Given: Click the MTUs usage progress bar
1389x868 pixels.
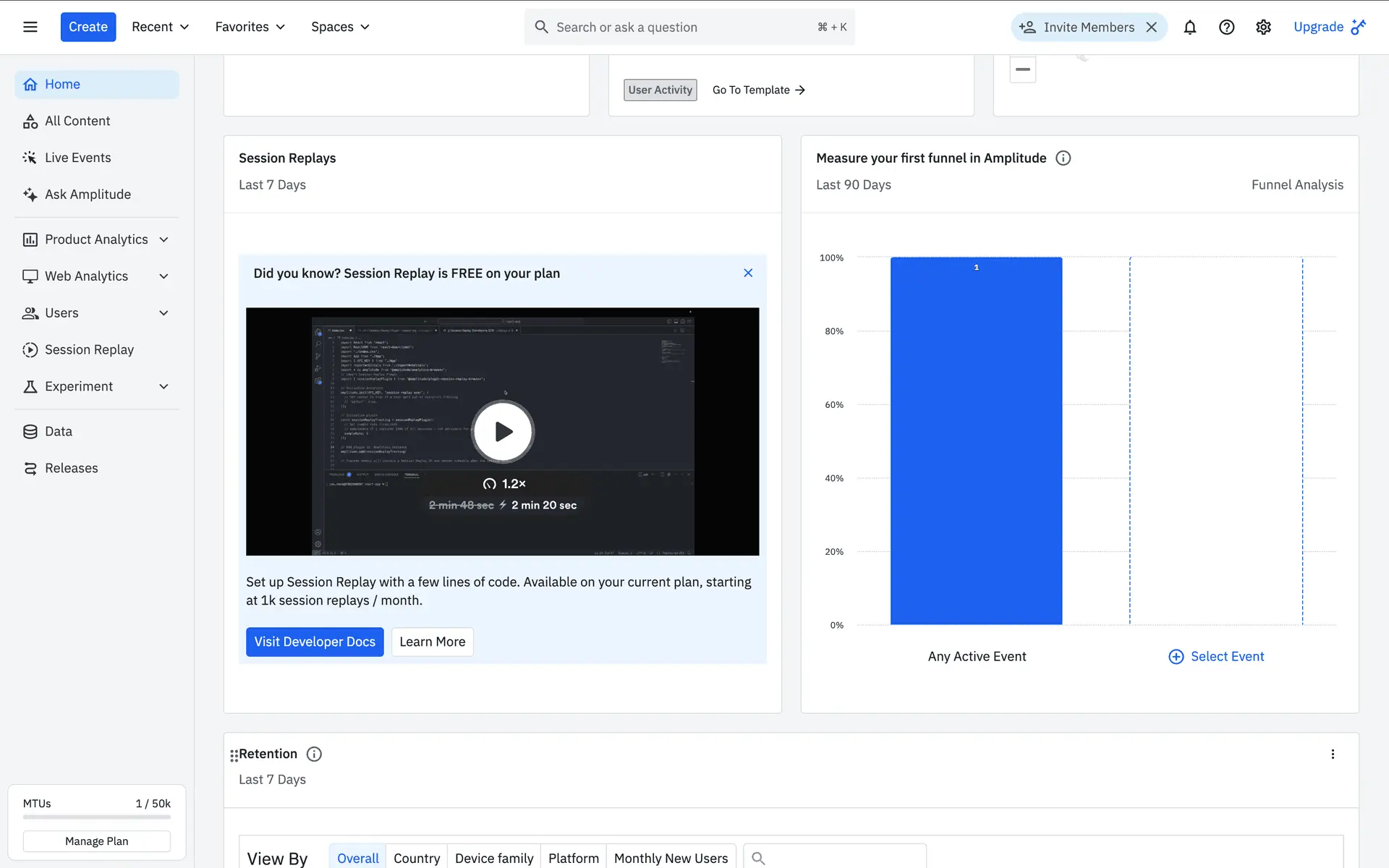Looking at the screenshot, I should tap(97, 817).
